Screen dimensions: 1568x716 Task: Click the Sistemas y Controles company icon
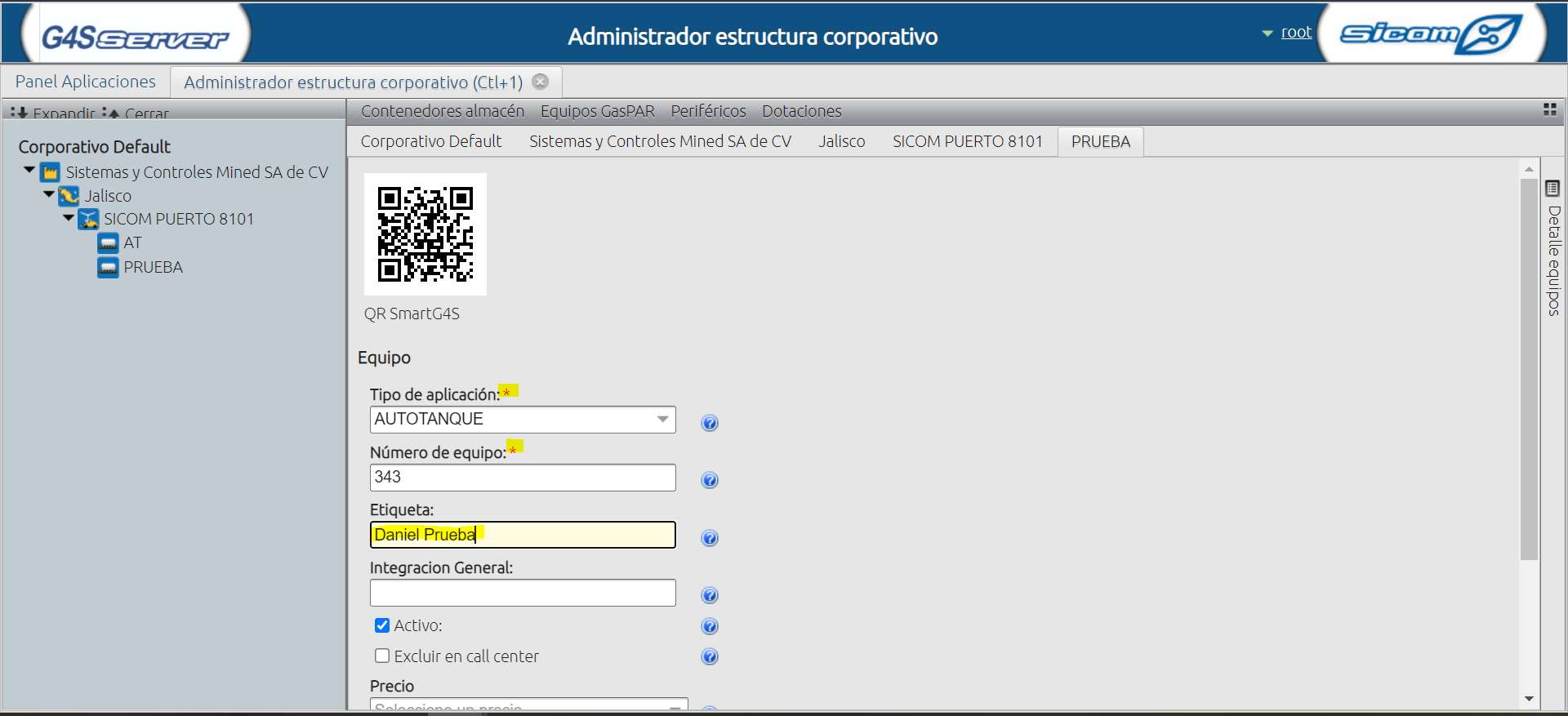(x=50, y=172)
